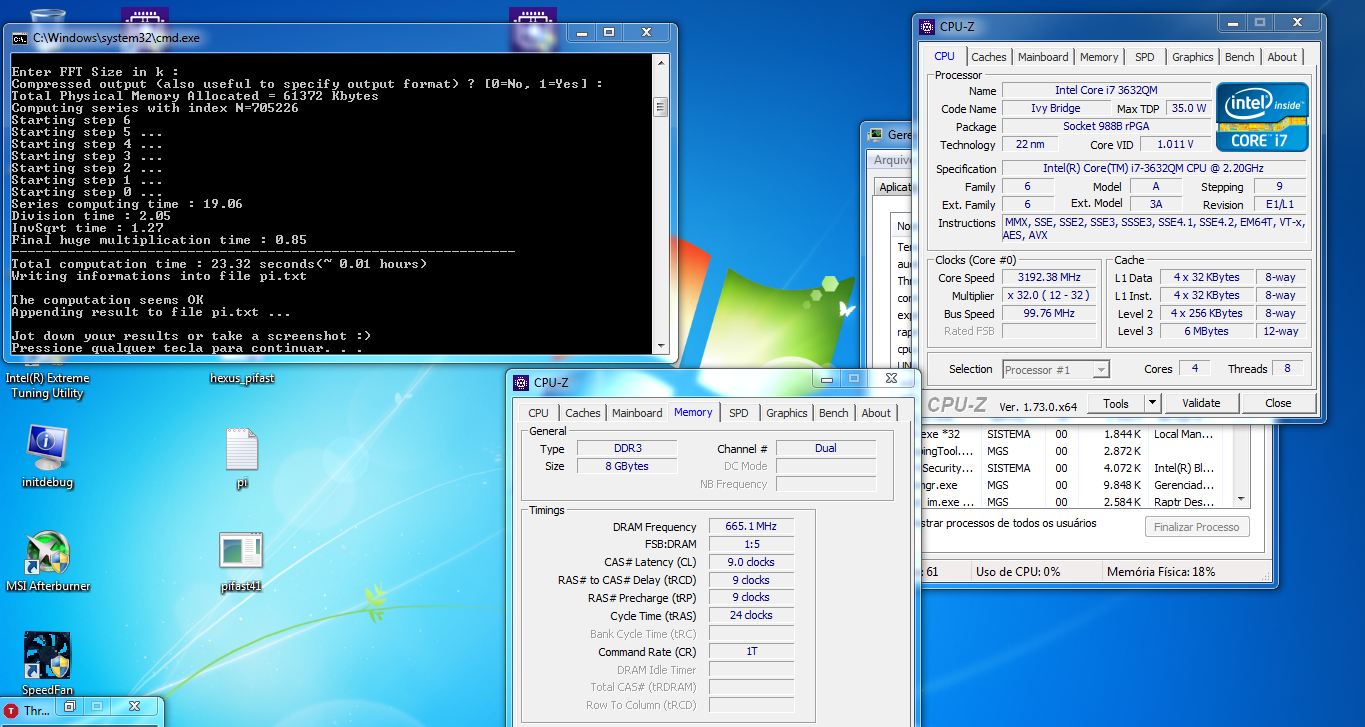Click the DRAM Frequency 665.1 MHz field

[x=750, y=526]
